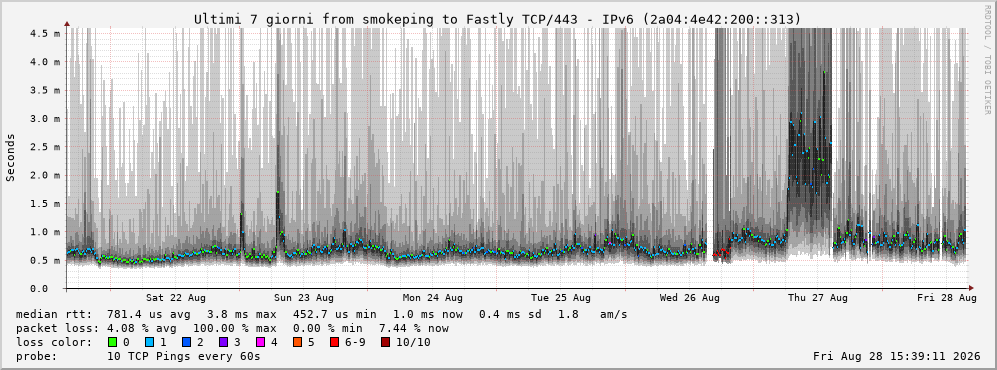Viewport: 997px width, 370px height.
Task: Click the '1.8 am/s' value
Action: (593, 314)
